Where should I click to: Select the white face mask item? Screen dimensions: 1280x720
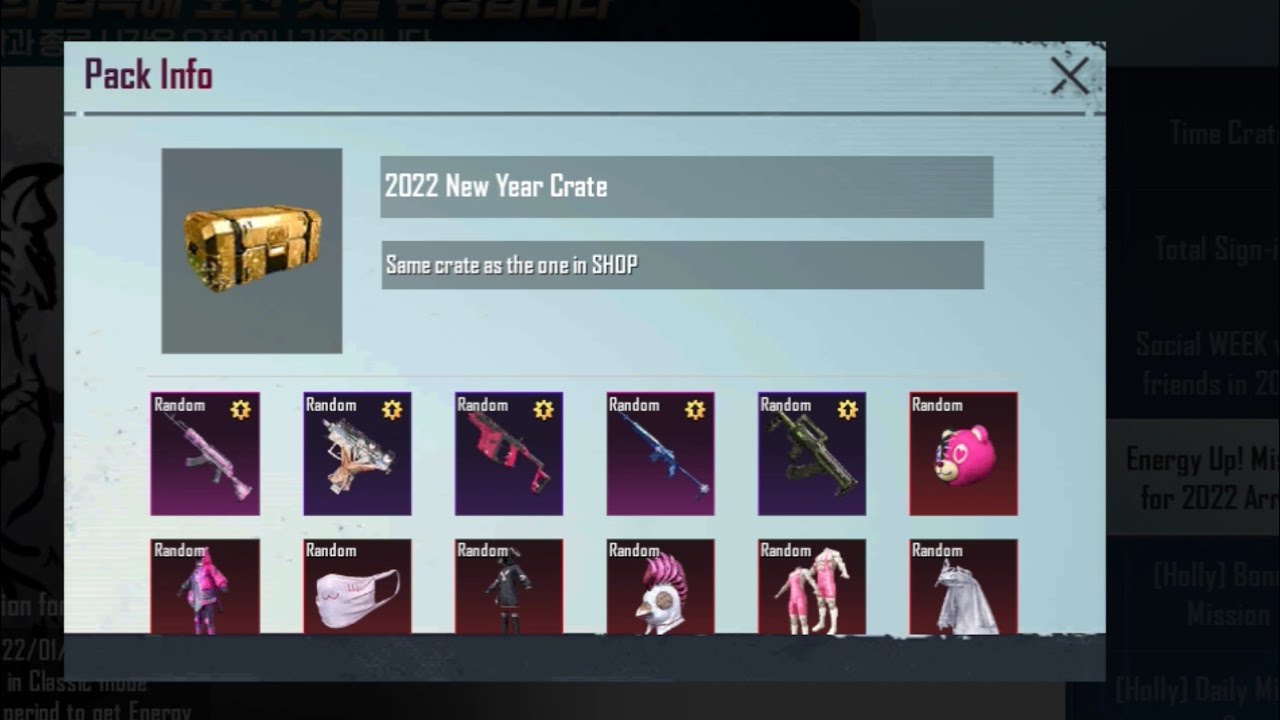(357, 587)
